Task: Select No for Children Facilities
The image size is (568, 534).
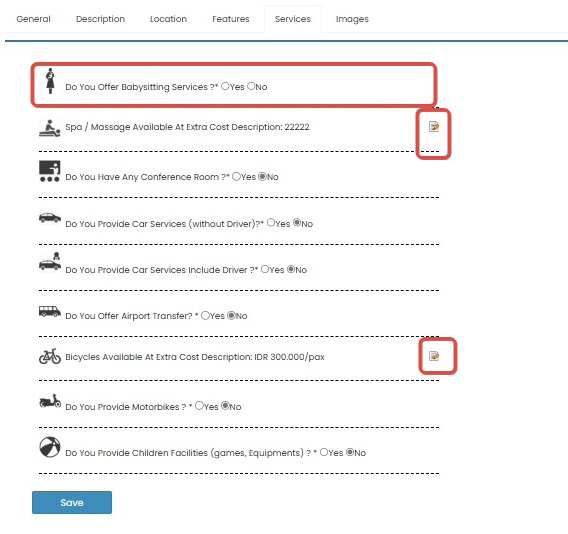Action: 350,452
